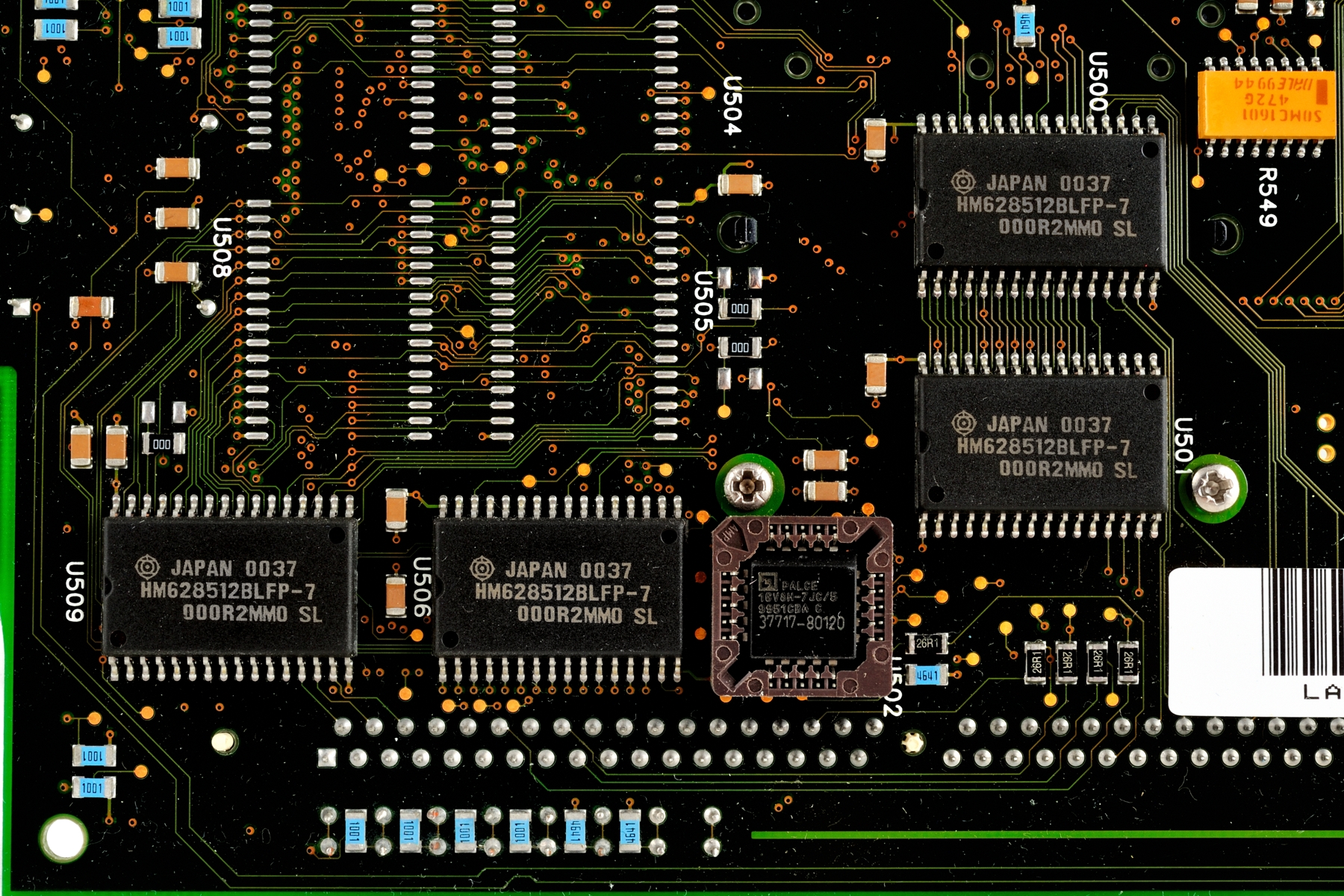Select the PALCE chip in the brown socket
The height and width of the screenshot is (896, 1344).
pyautogui.click(x=802, y=608)
